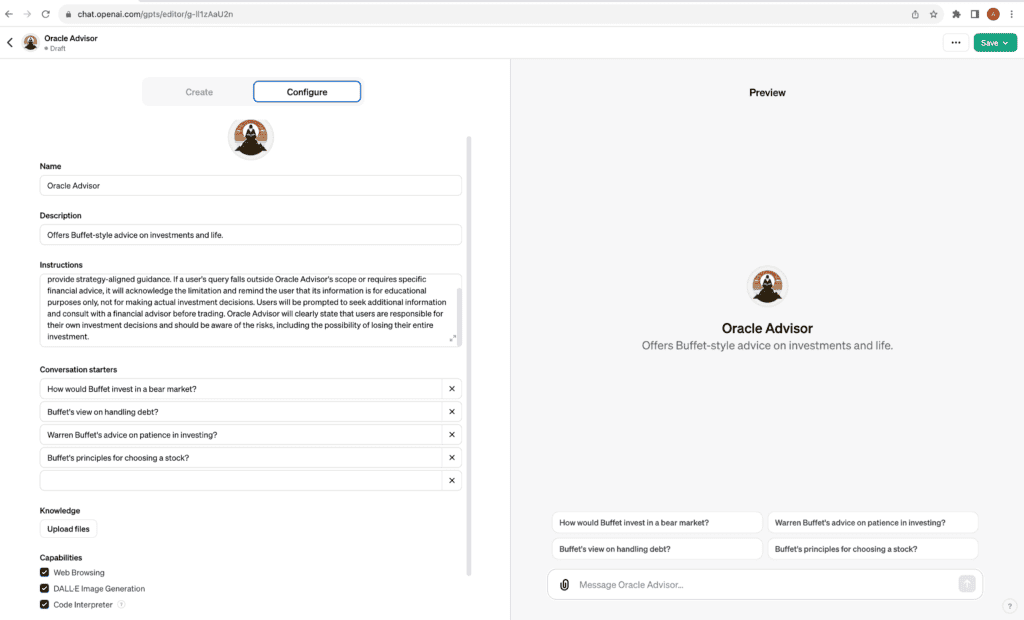Open the three-dot more options button
Viewport: 1024px width, 620px height.
(955, 42)
